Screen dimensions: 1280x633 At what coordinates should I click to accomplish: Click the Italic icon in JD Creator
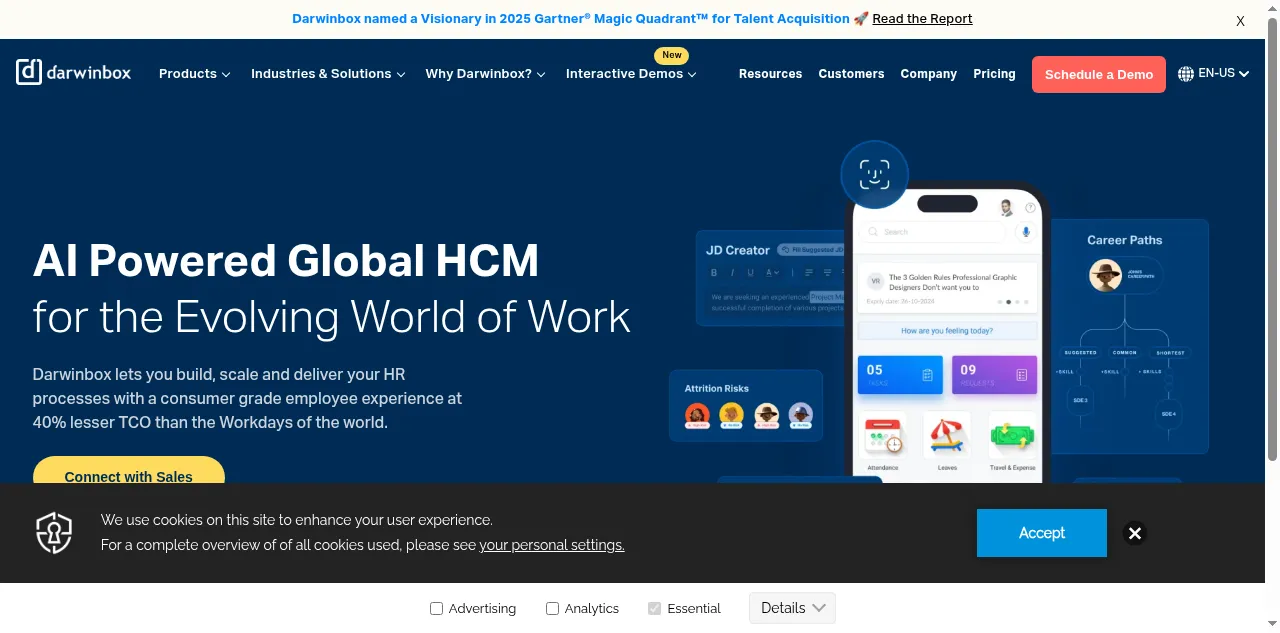point(733,272)
